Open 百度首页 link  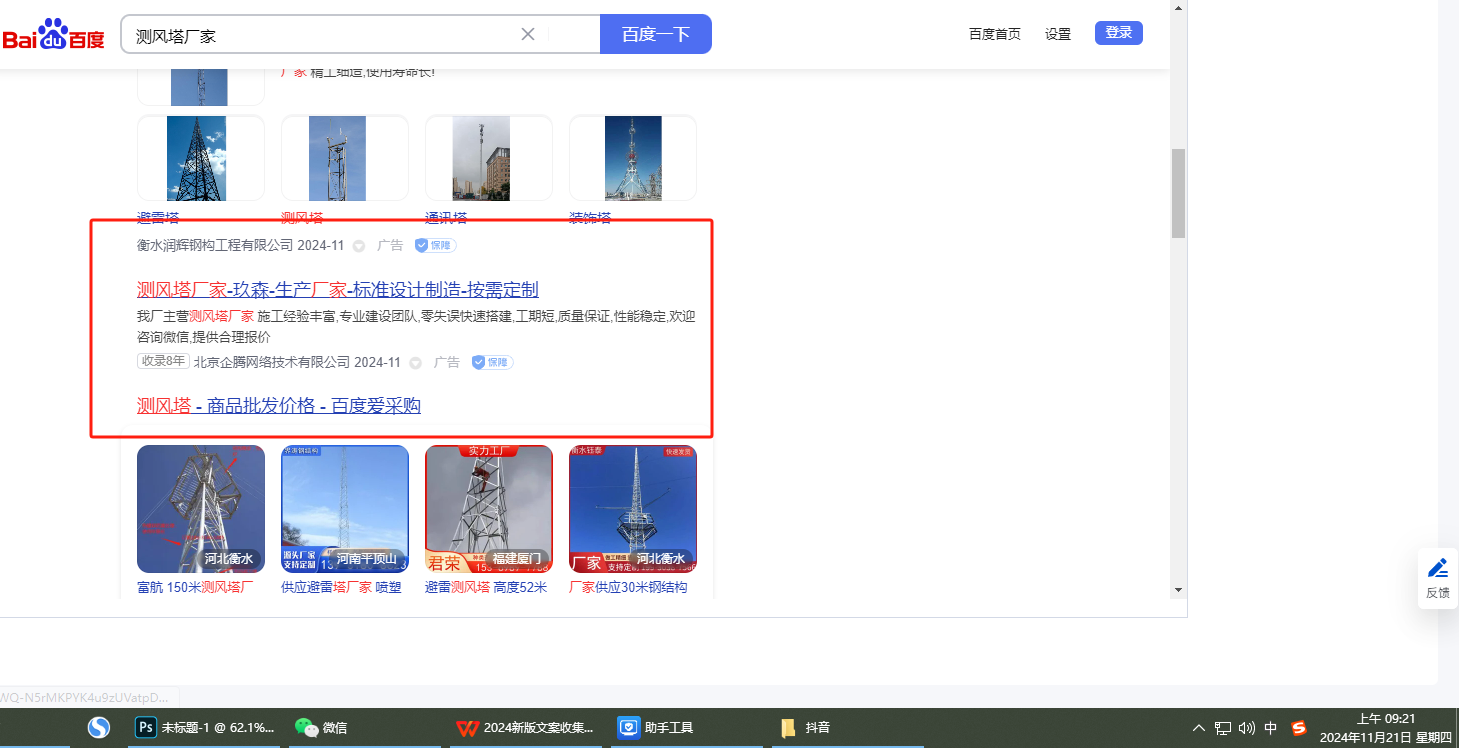click(995, 34)
